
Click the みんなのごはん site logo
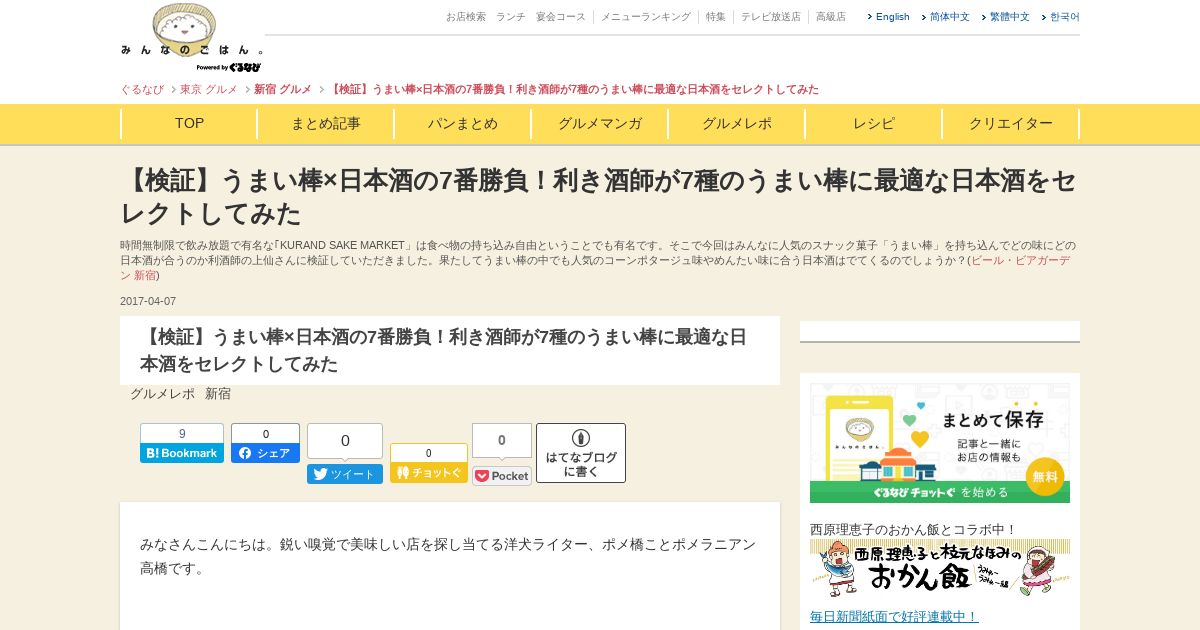click(192, 37)
